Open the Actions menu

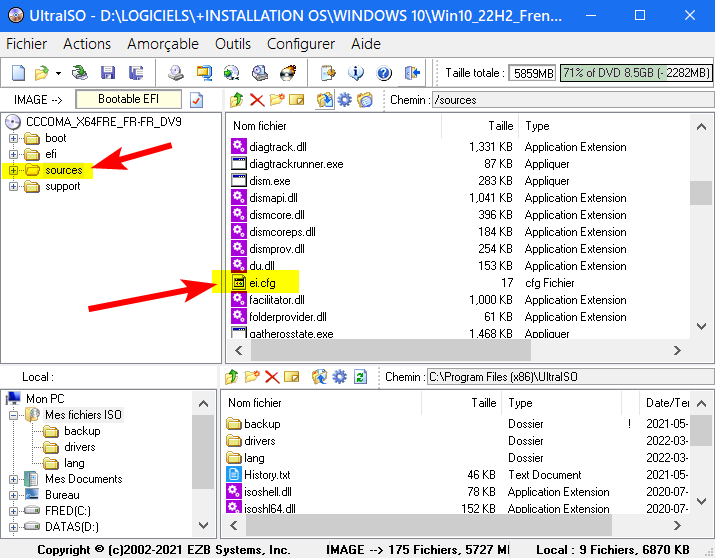(x=87, y=44)
